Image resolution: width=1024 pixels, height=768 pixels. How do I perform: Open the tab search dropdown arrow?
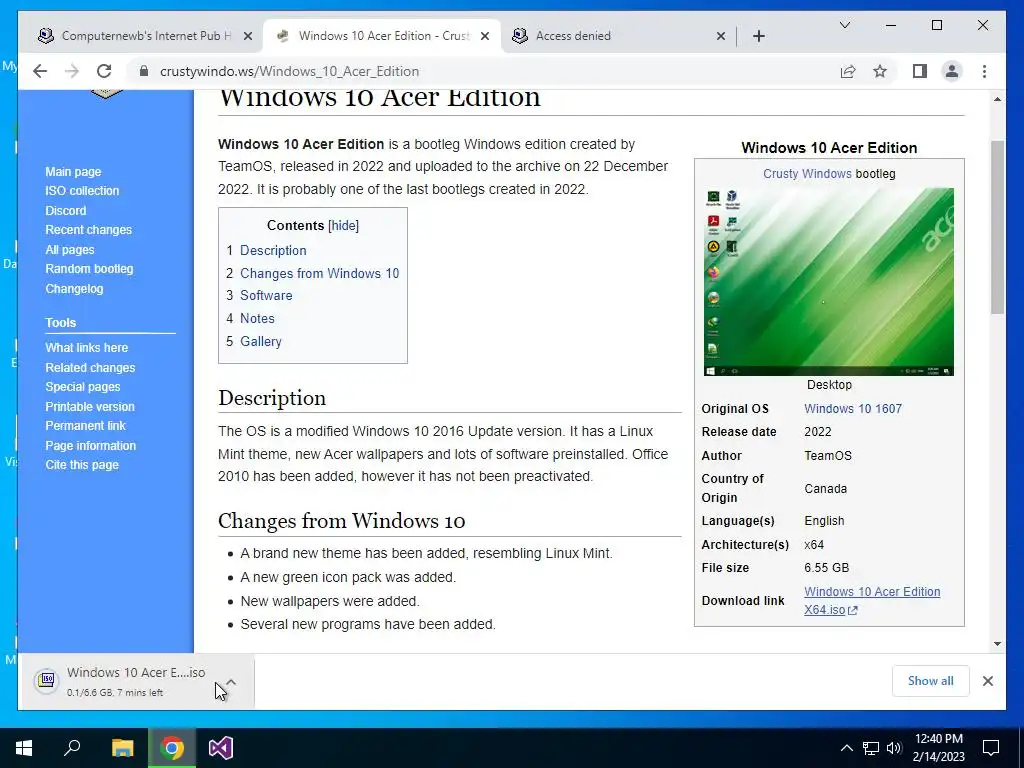pyautogui.click(x=844, y=25)
